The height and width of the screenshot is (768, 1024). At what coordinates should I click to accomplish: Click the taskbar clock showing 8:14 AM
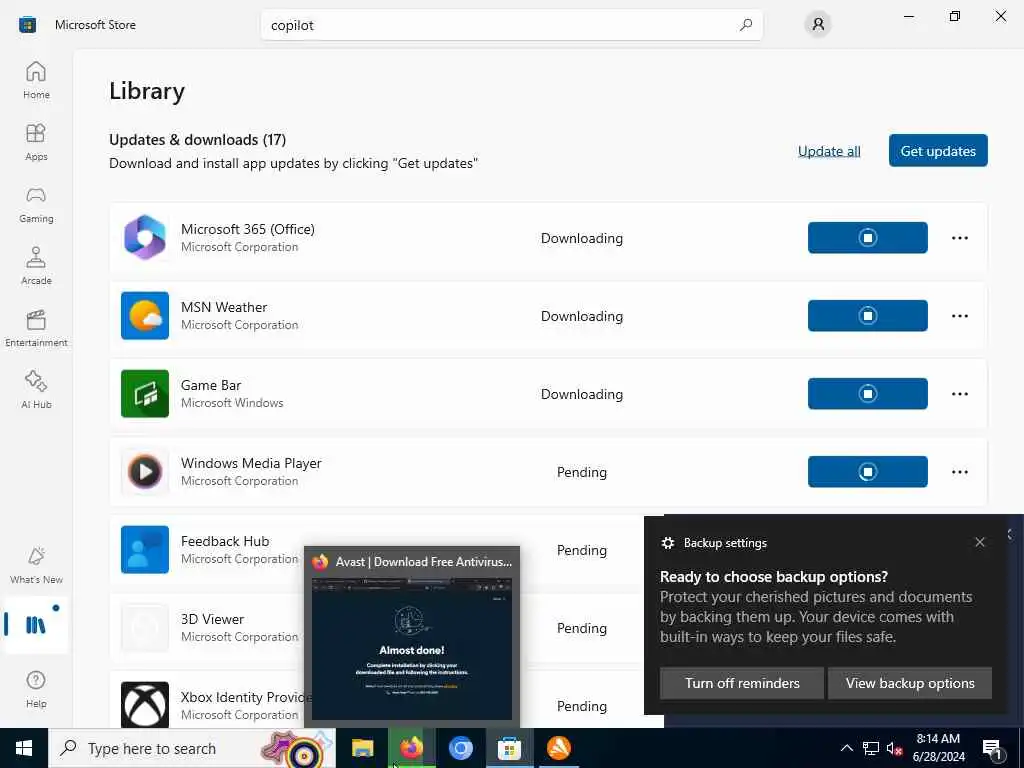938,748
